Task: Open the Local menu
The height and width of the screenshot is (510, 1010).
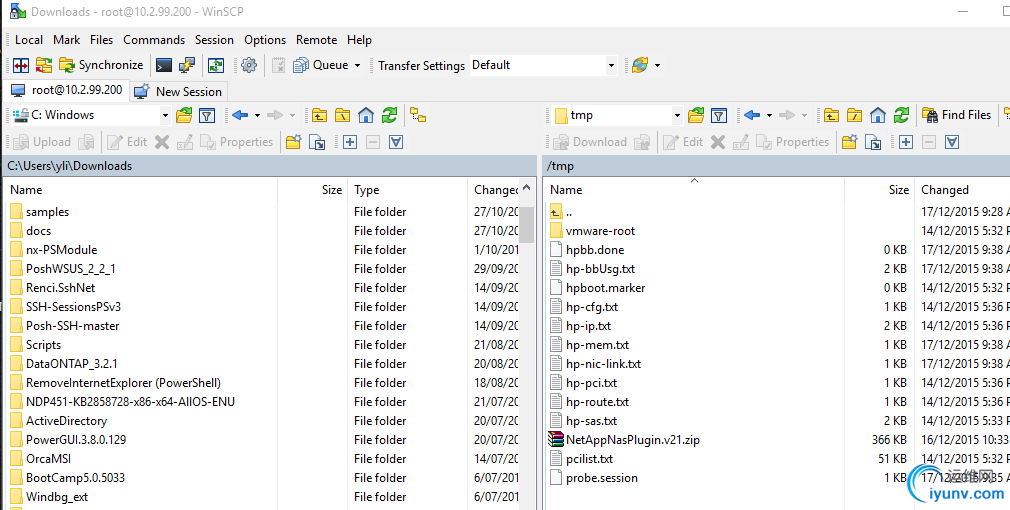Action: coord(29,40)
